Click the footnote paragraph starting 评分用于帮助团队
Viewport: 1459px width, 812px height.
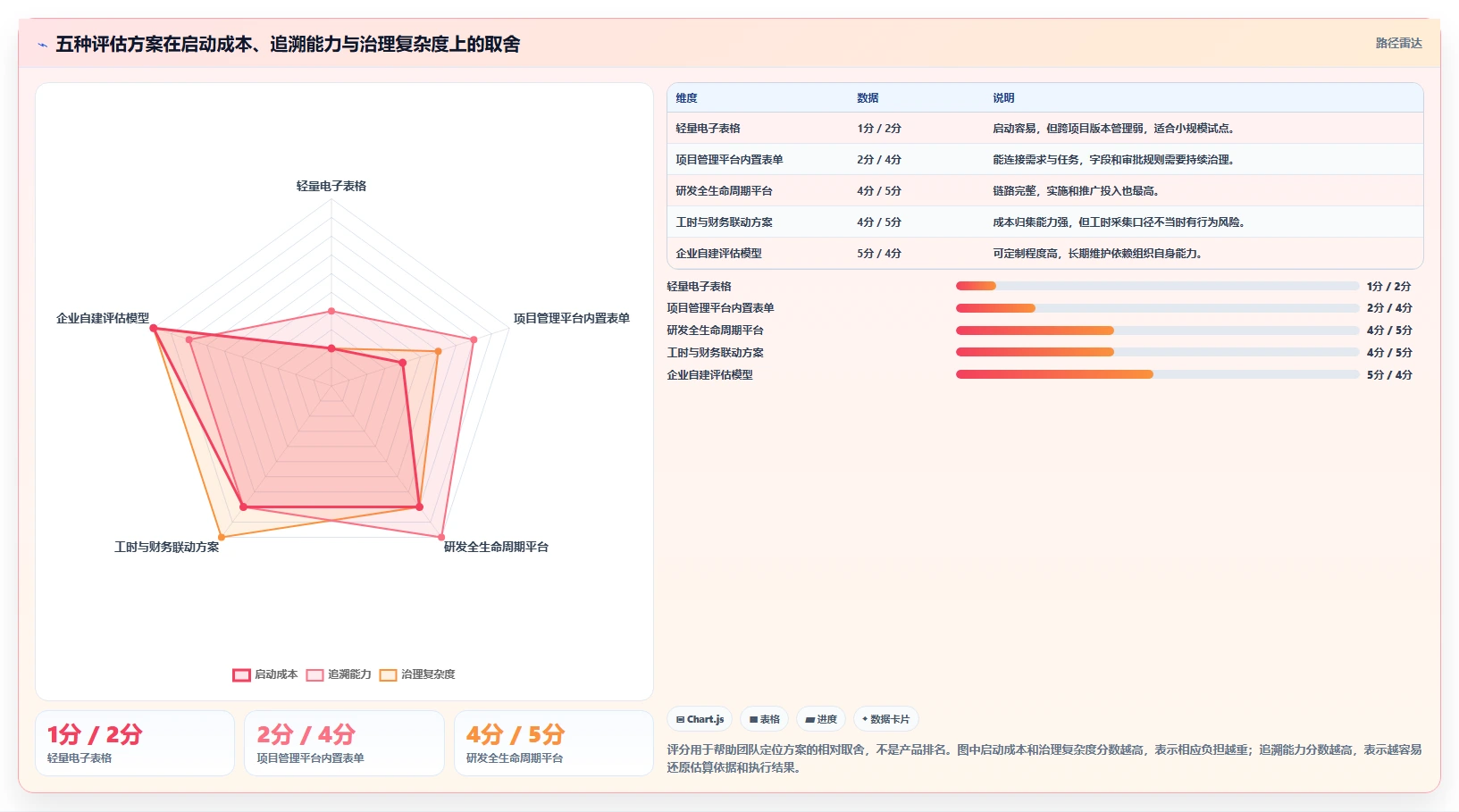[1044, 758]
